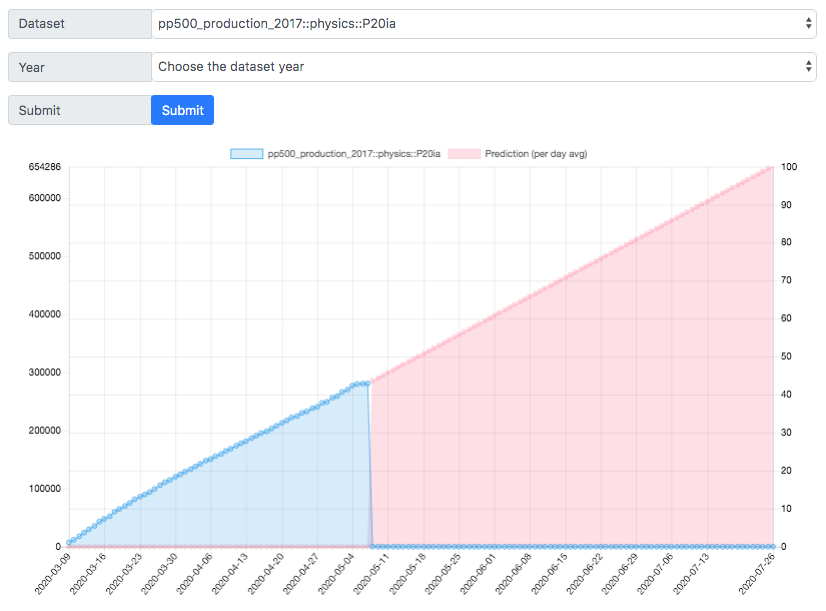Click the blue Submit button
The width and height of the screenshot is (826, 611).
pos(182,110)
